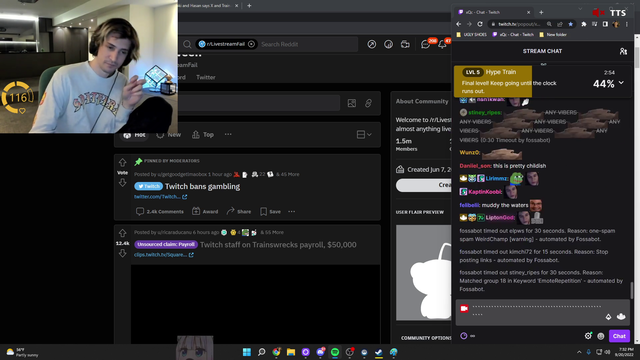Show hidden system tray icons
This screenshot has height=360, width=640.
[579, 352]
